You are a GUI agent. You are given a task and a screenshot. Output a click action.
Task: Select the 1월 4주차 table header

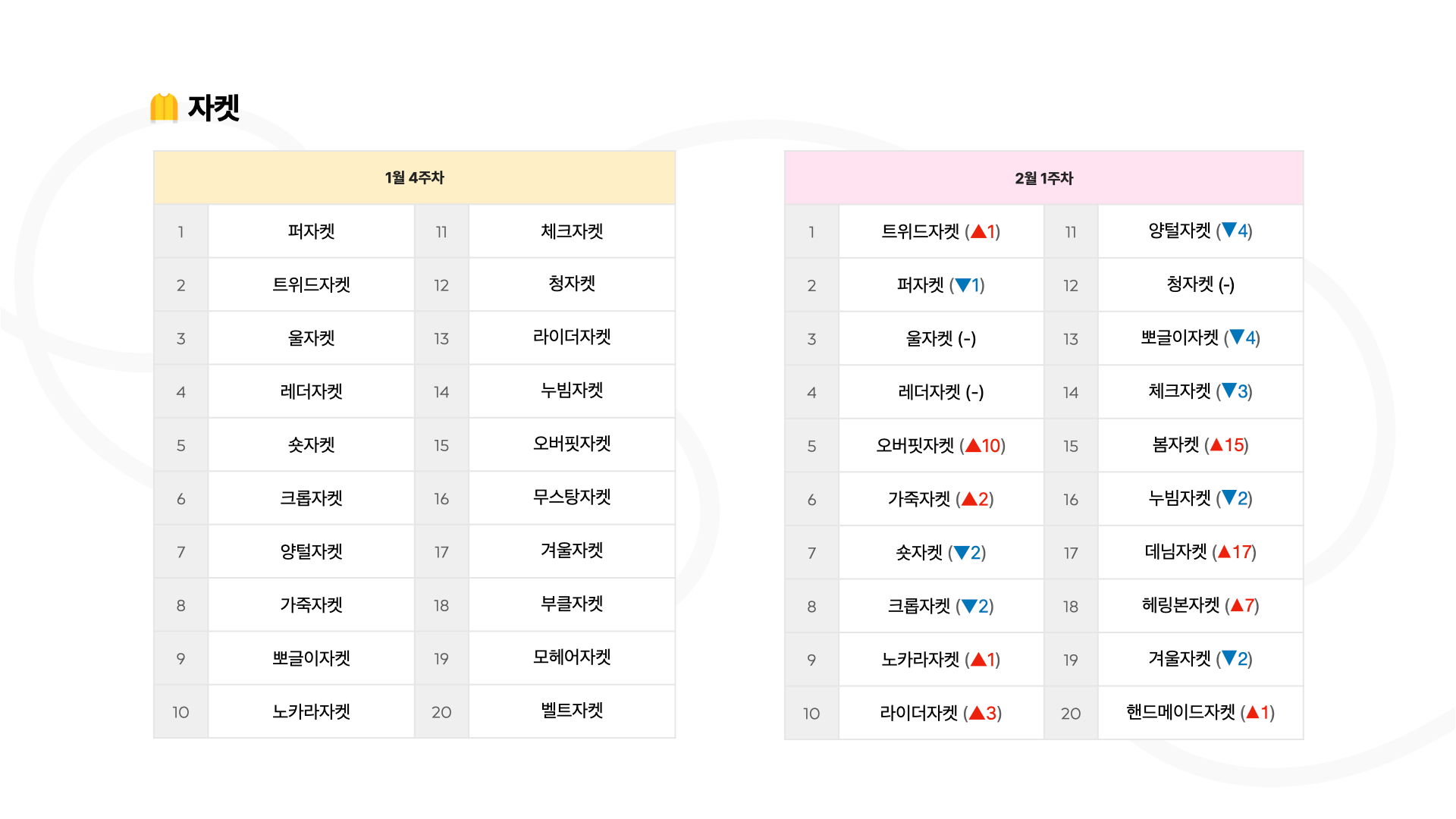(x=414, y=177)
